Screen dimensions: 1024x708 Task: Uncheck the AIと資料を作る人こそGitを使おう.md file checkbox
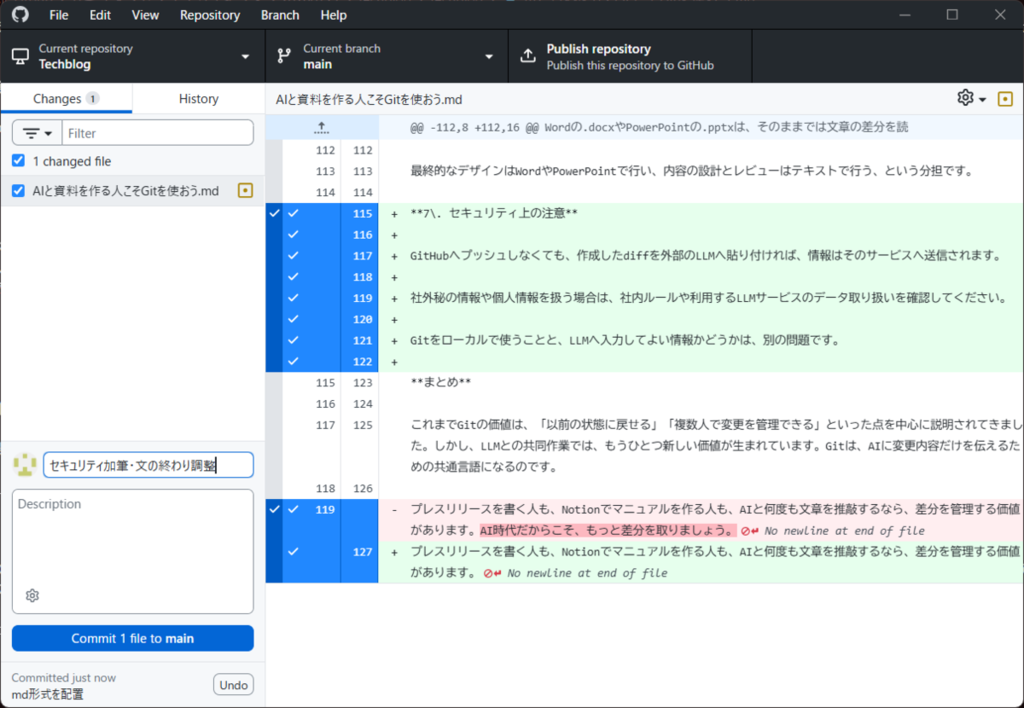tap(18, 191)
